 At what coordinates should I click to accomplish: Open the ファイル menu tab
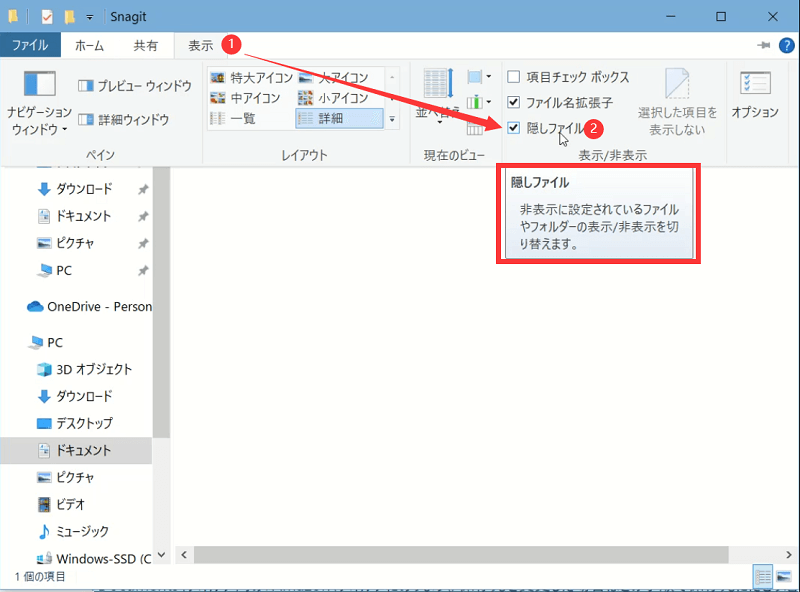30,45
